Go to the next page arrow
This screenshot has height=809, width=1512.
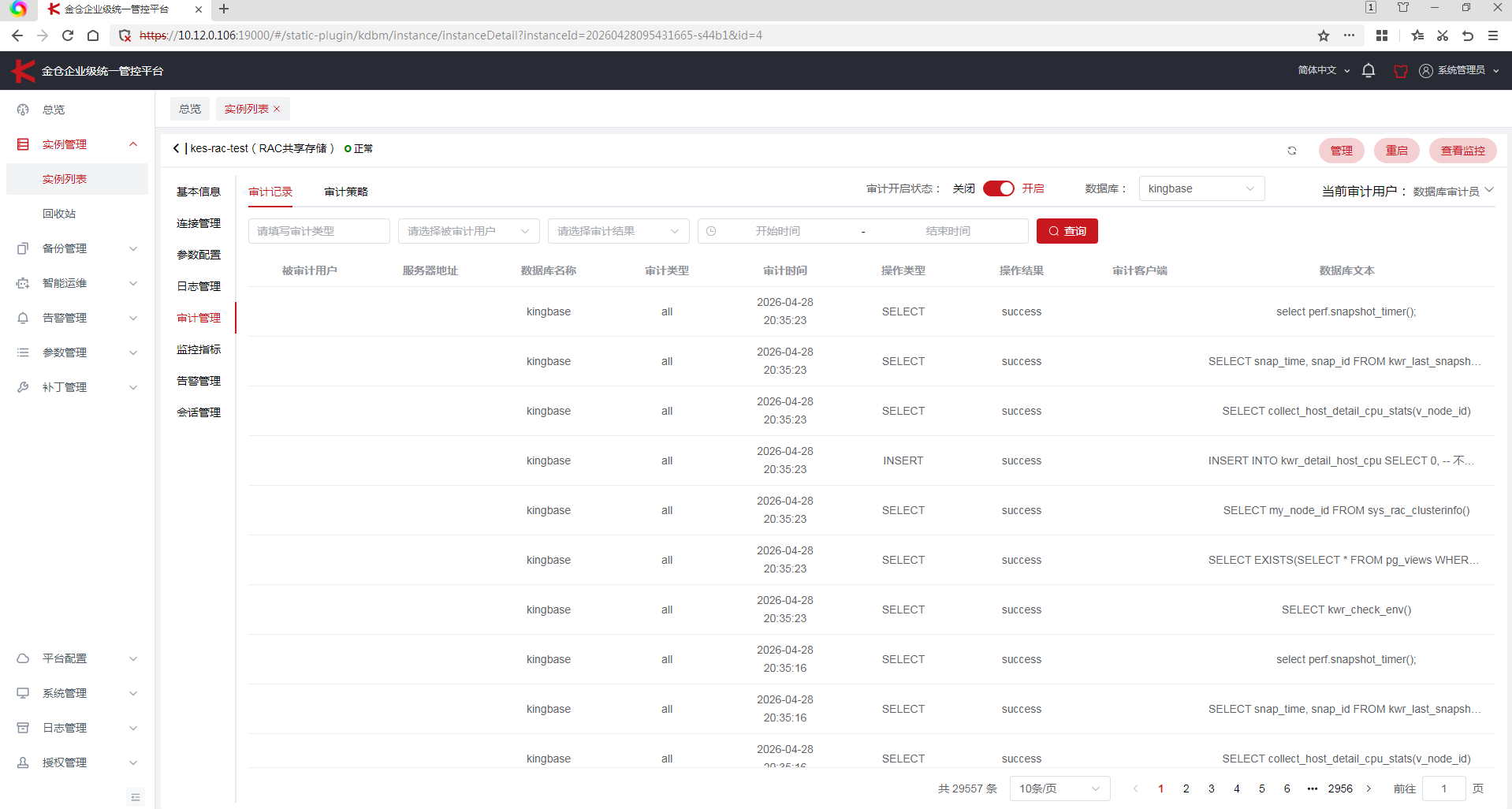pyautogui.click(x=1369, y=788)
